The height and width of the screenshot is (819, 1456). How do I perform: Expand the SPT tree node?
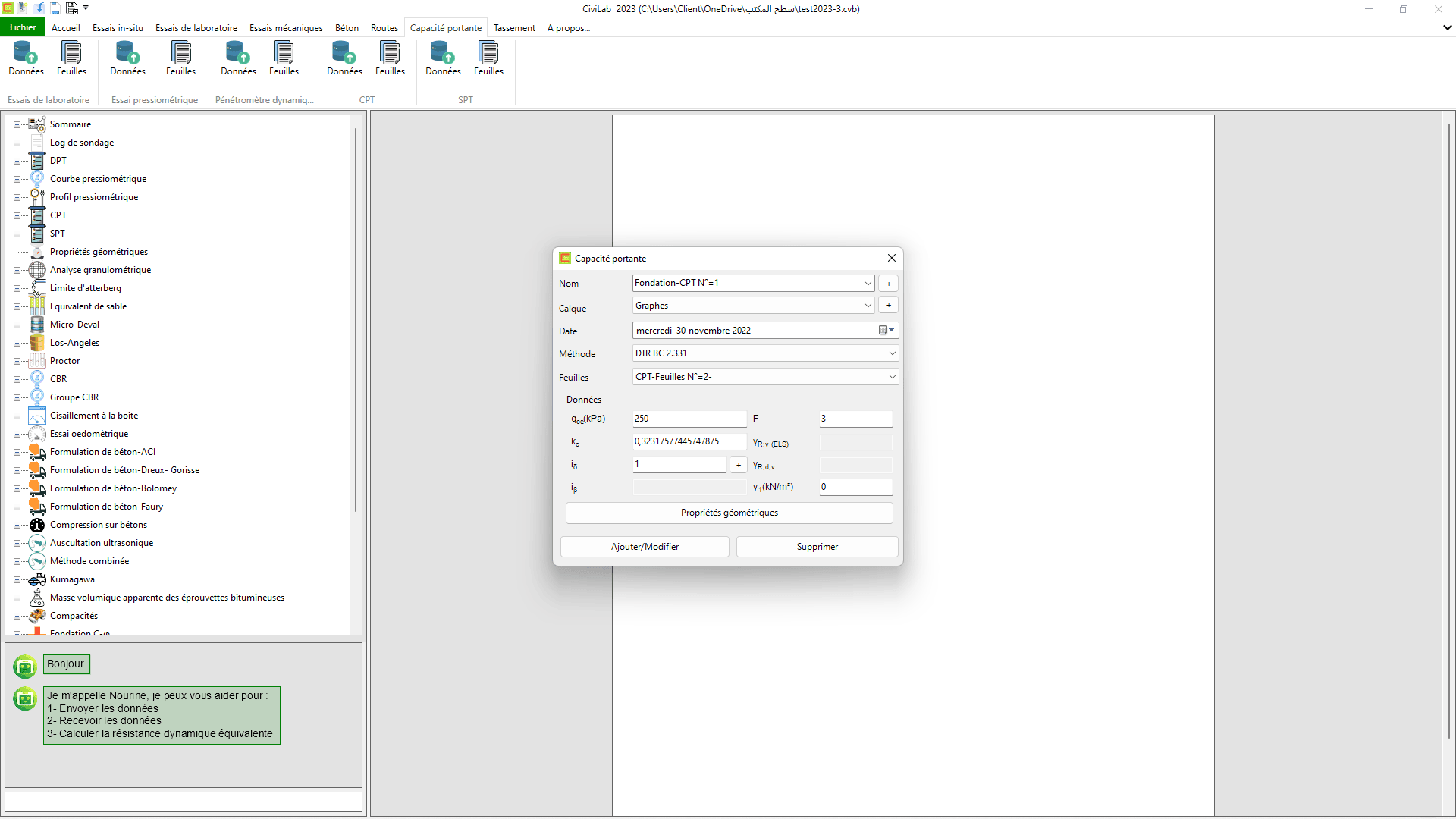(17, 234)
